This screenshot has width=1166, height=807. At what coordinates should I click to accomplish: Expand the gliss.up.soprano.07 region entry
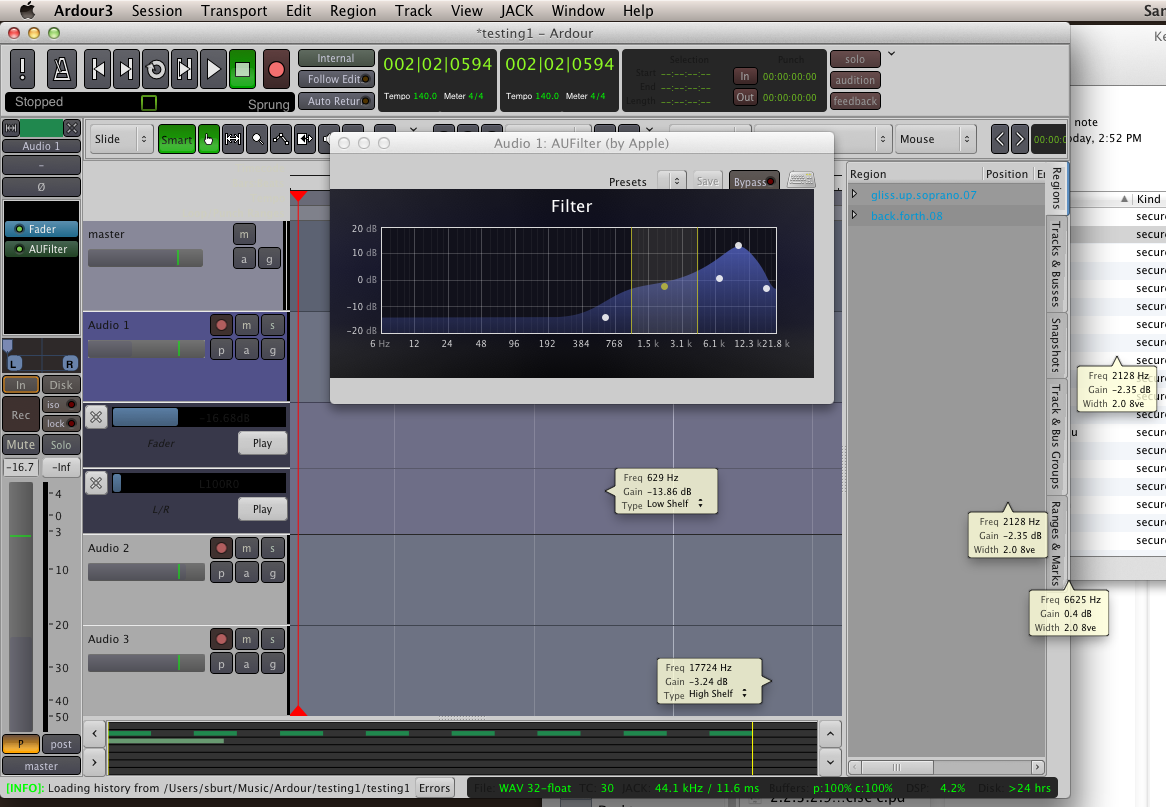coord(854,194)
